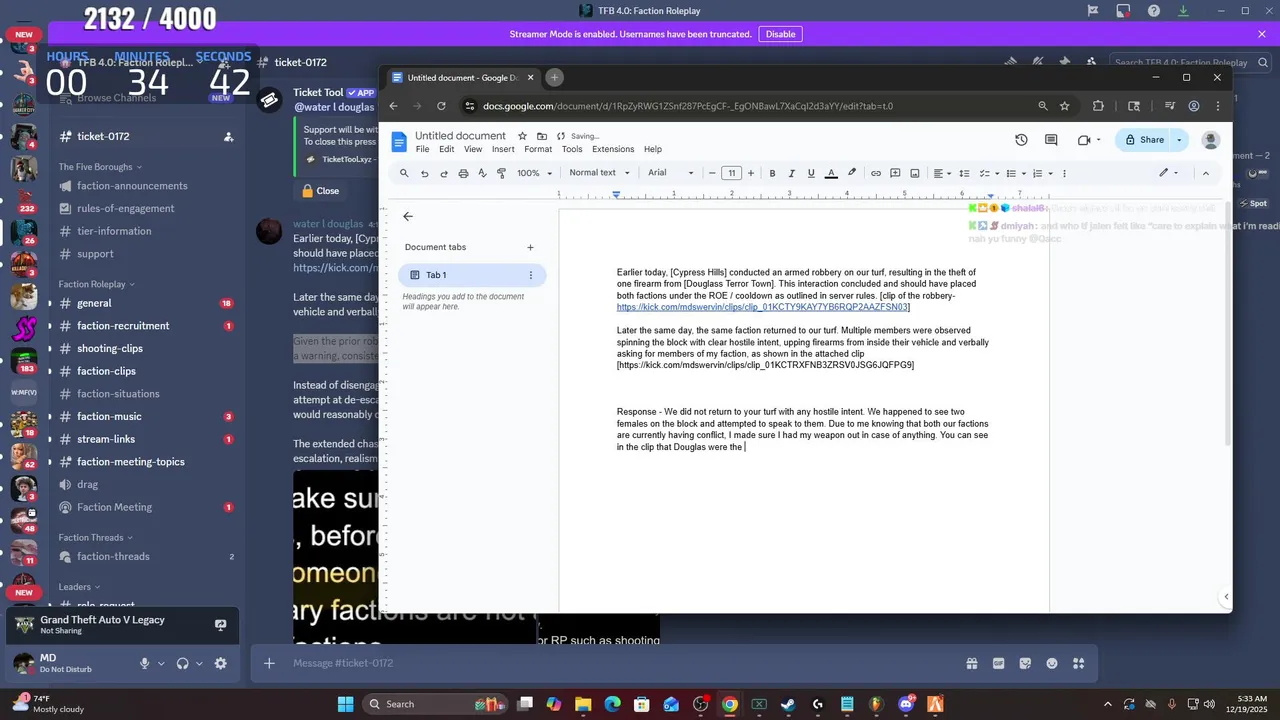Star the Untitled document
This screenshot has width=1280, height=720.
522,136
